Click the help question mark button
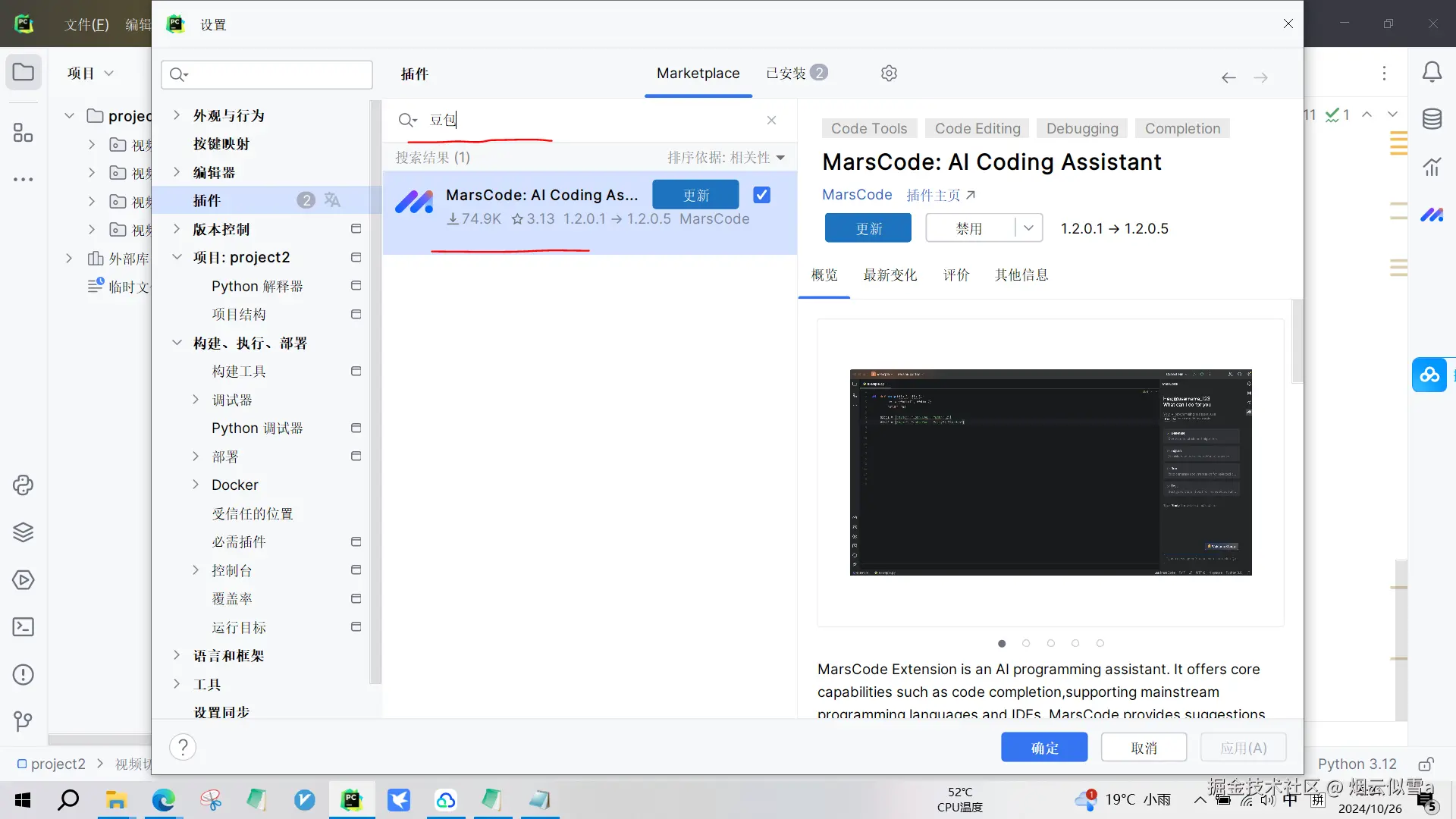Viewport: 1456px width, 819px height. (183, 747)
